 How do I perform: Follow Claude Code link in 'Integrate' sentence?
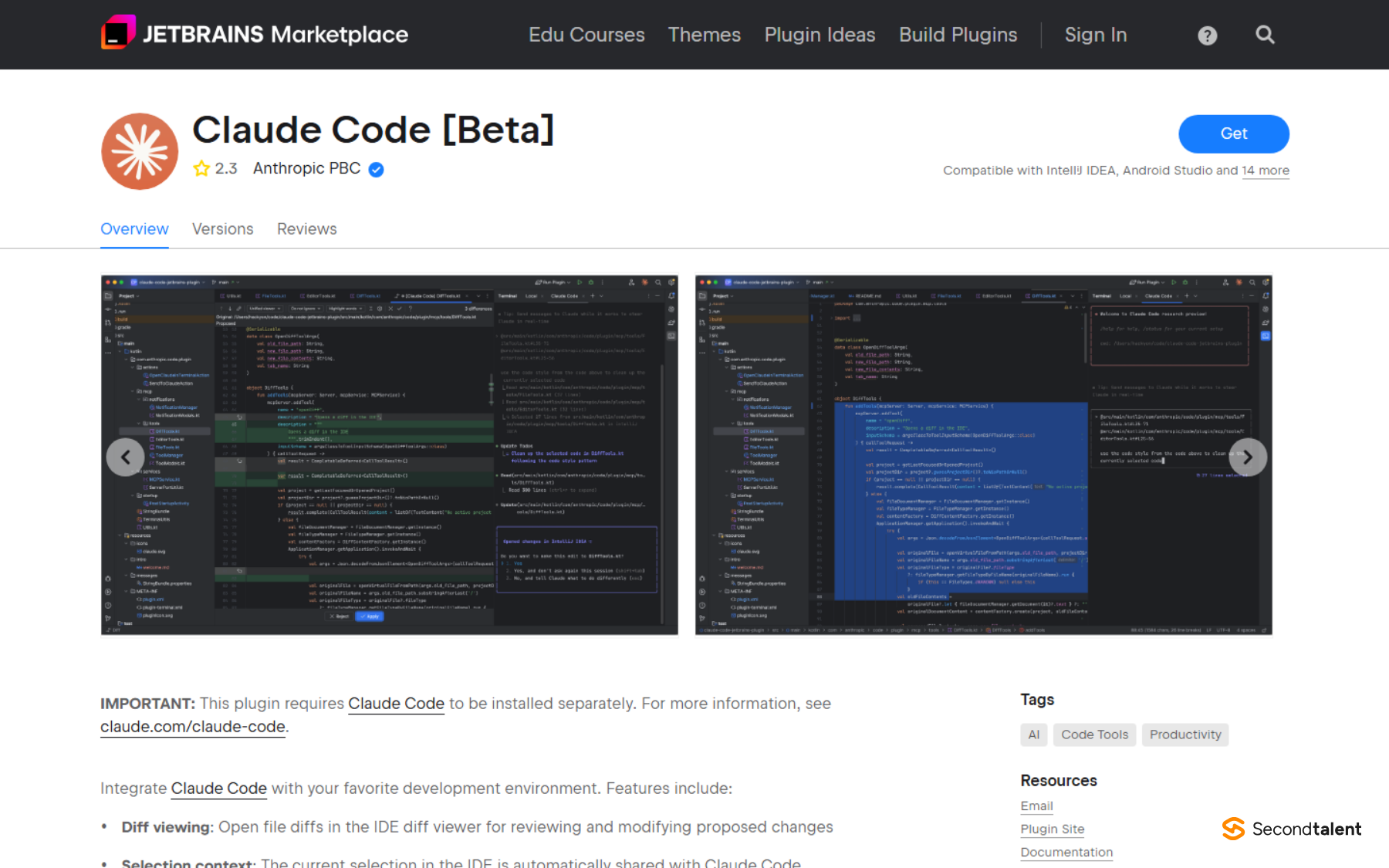tap(219, 789)
